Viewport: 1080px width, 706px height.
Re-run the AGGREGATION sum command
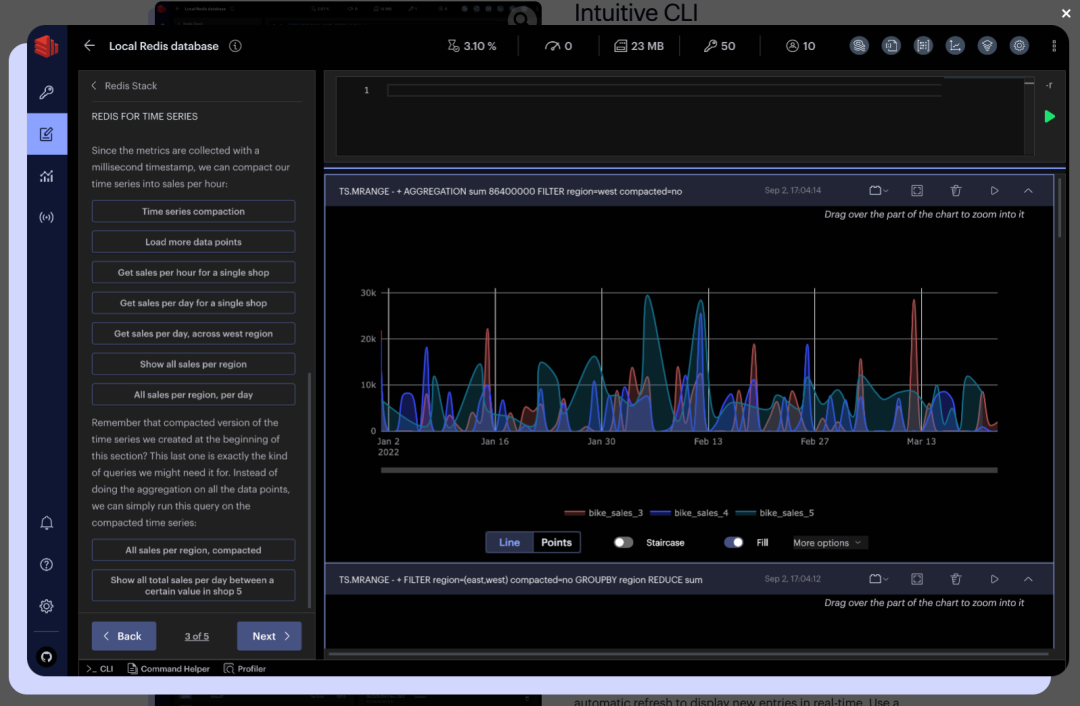click(x=994, y=191)
